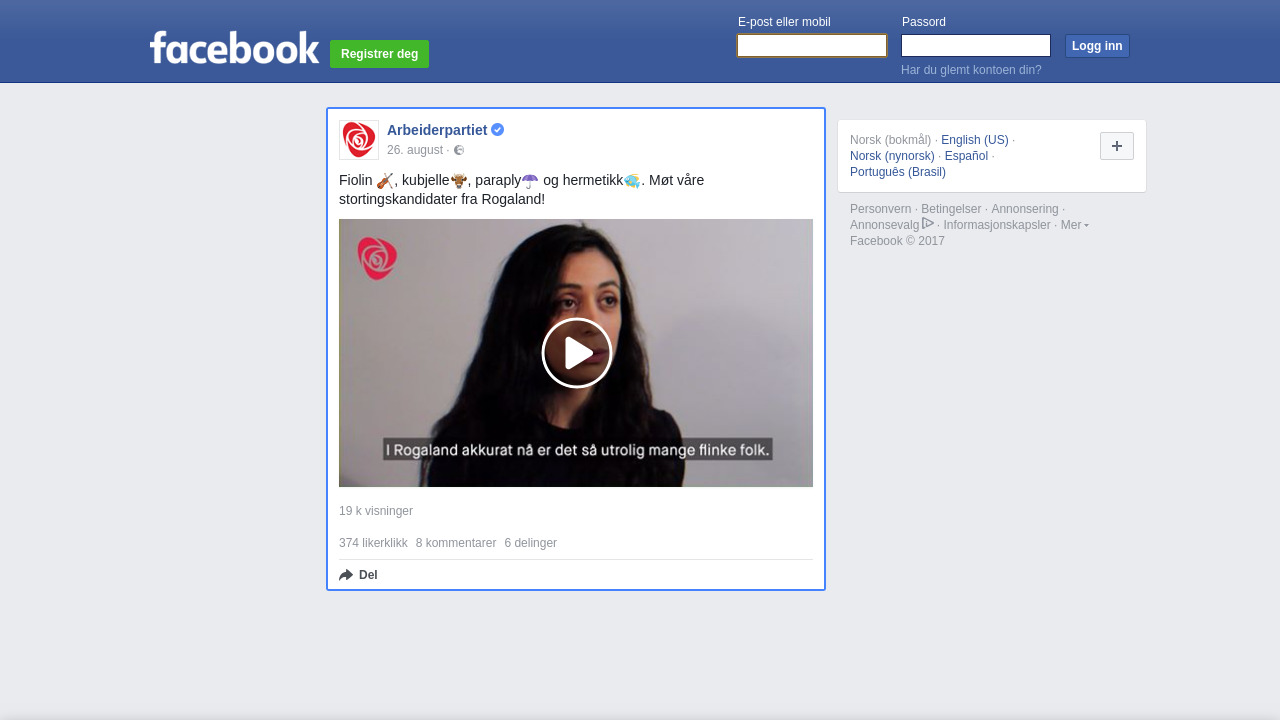The width and height of the screenshot is (1280, 720).
Task: Click the 19 k visninger text
Action: coord(376,511)
